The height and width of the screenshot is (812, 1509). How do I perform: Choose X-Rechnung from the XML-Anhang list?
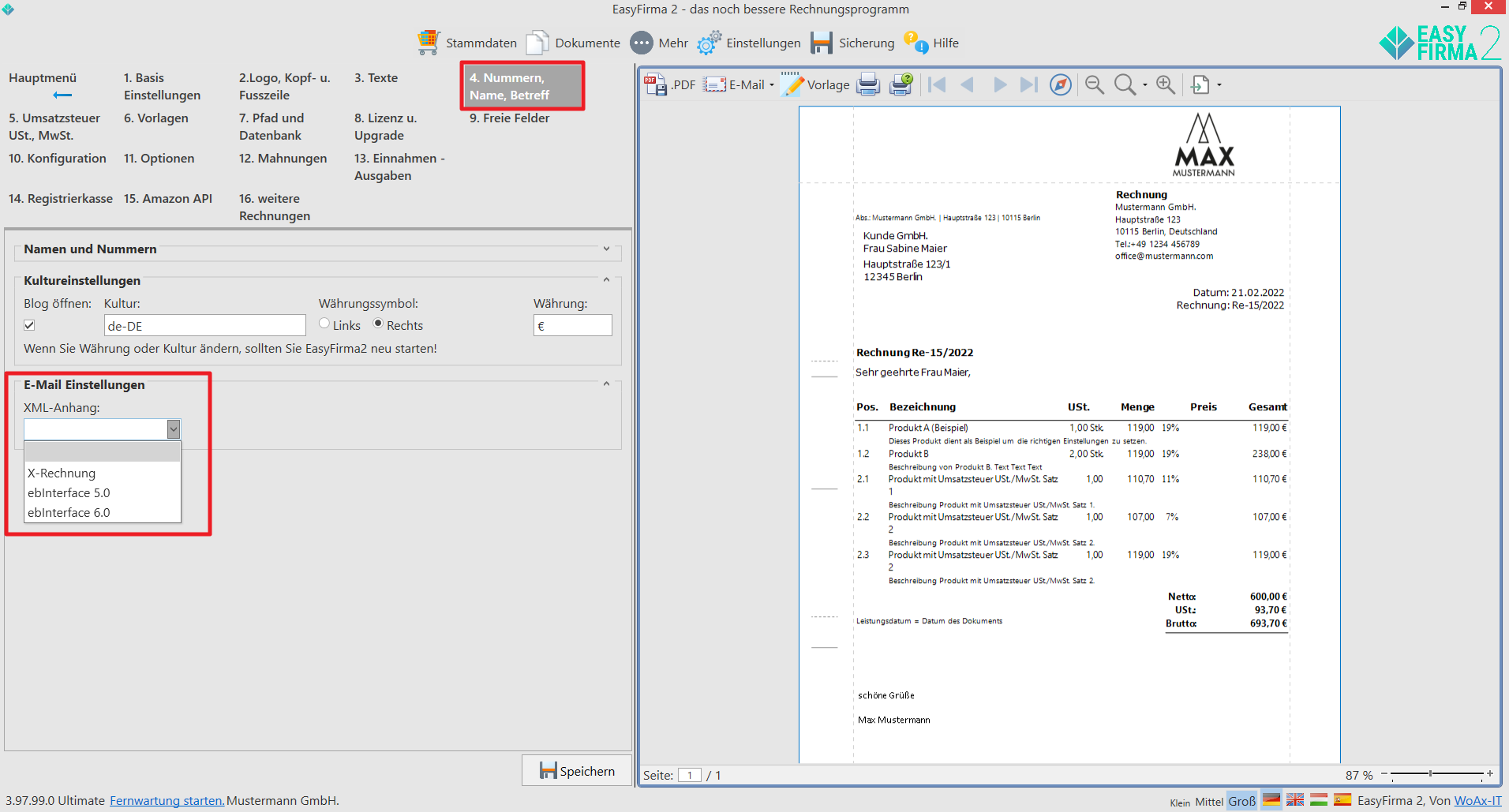(103, 473)
